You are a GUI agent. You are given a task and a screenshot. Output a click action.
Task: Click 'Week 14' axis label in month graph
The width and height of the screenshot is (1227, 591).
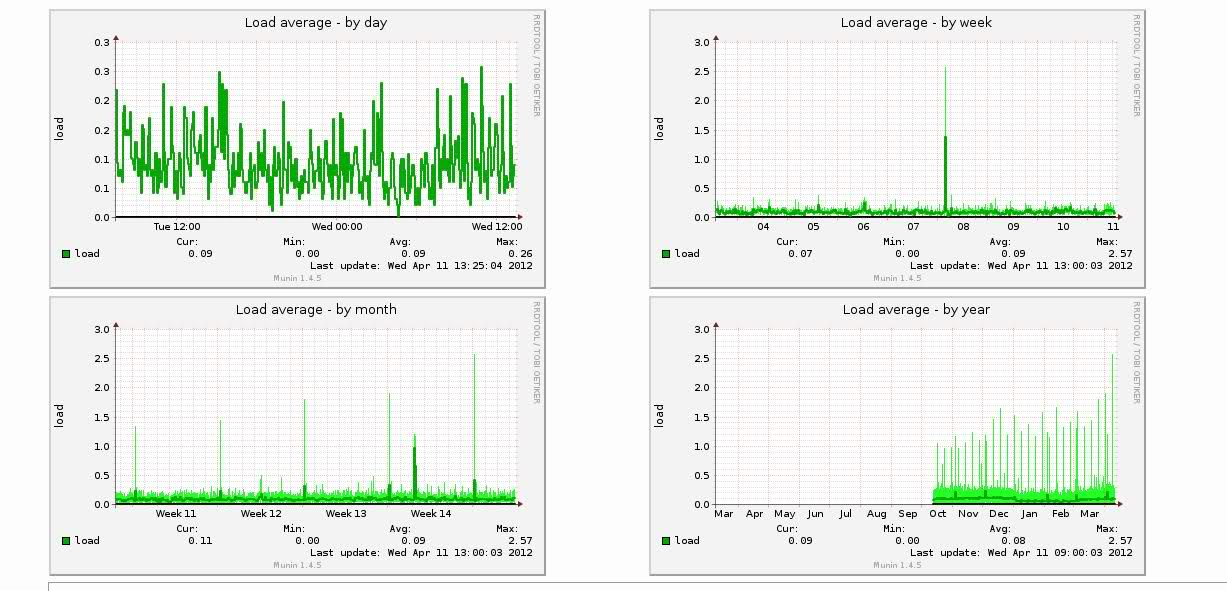431,514
